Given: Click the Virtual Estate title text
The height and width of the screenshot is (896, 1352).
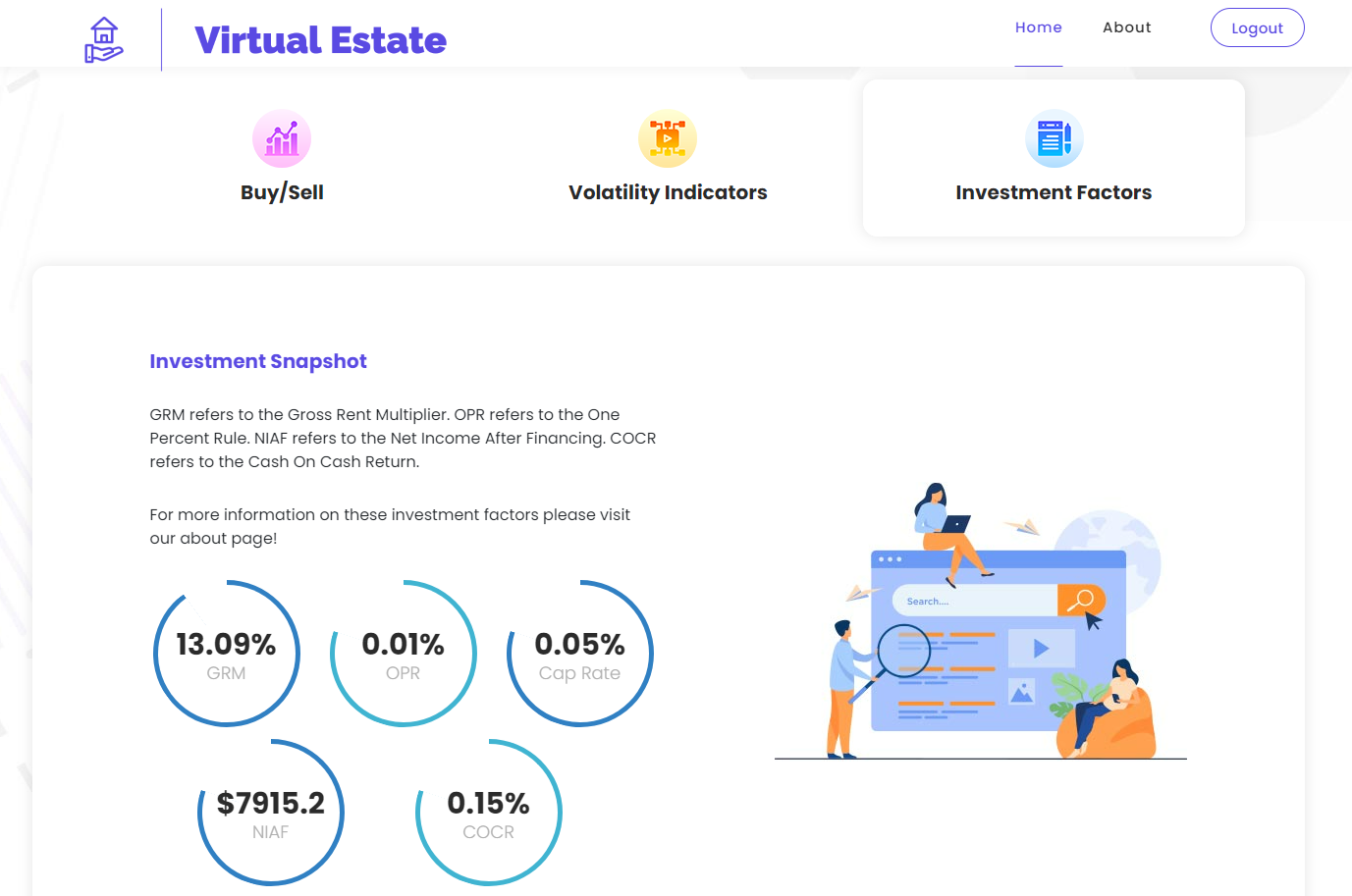Looking at the screenshot, I should point(321,40).
